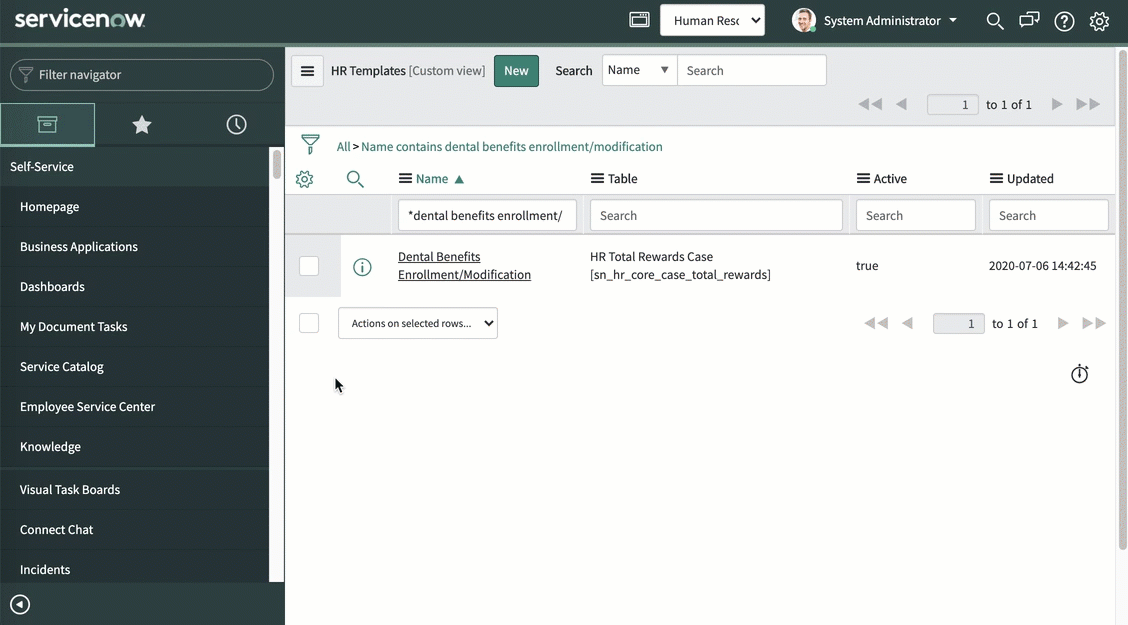Open Connect Chat module
The height and width of the screenshot is (625, 1128).
coord(56,529)
